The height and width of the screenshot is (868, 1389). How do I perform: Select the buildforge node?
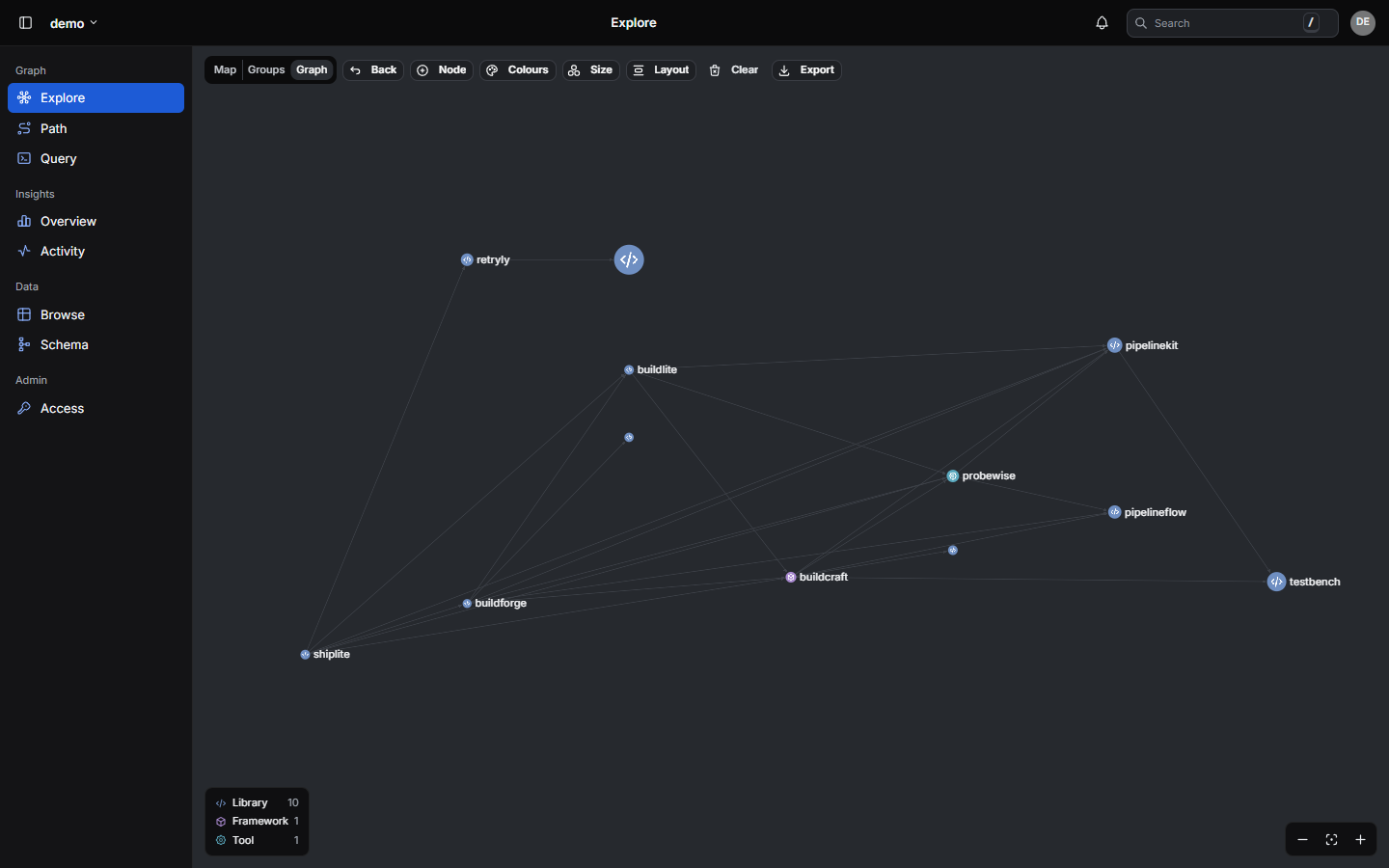pos(467,603)
